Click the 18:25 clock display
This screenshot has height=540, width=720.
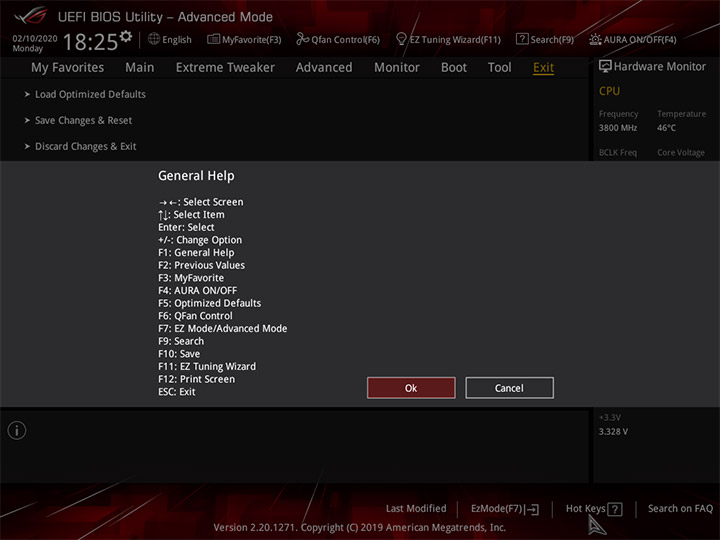click(x=90, y=42)
